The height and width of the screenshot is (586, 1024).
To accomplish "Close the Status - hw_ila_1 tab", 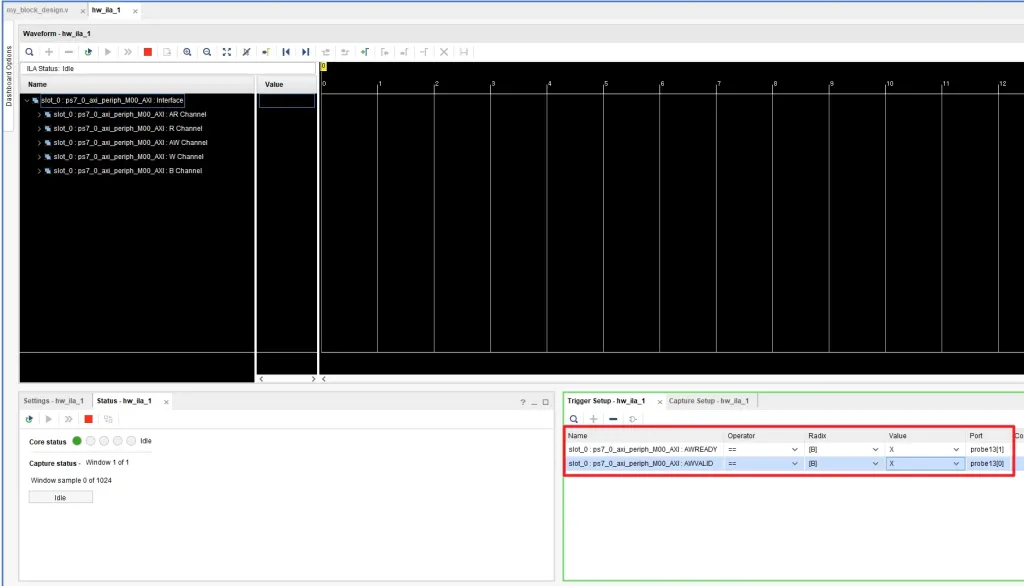I will pos(166,402).
